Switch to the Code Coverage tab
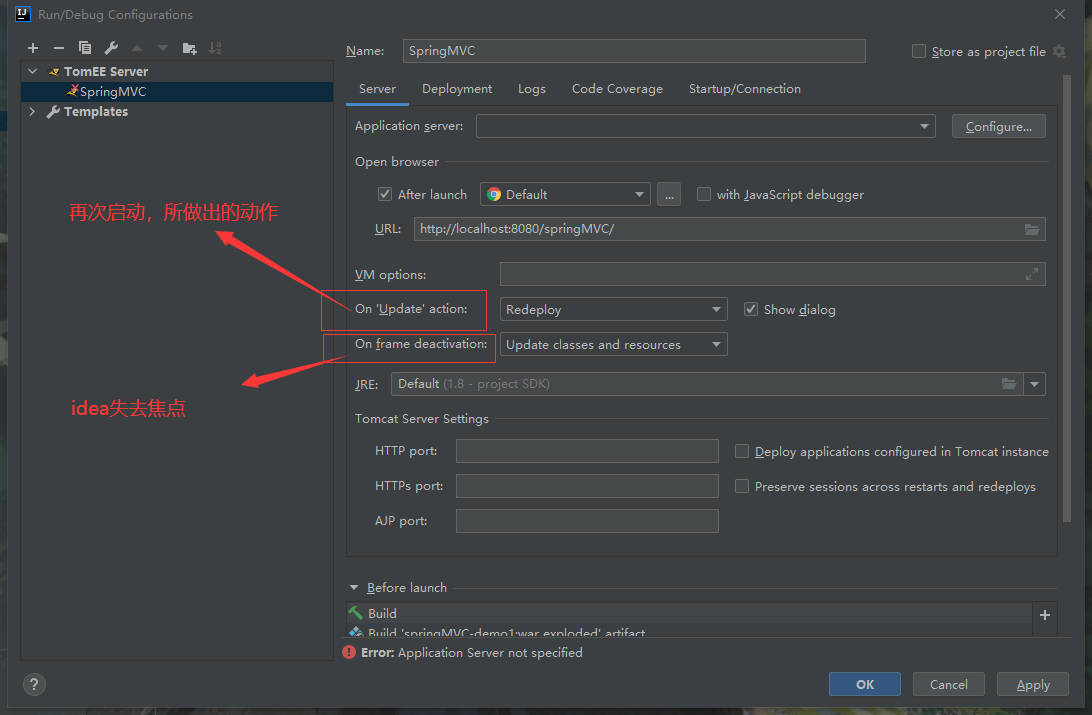Screen dimensions: 1092x715 coord(617,89)
